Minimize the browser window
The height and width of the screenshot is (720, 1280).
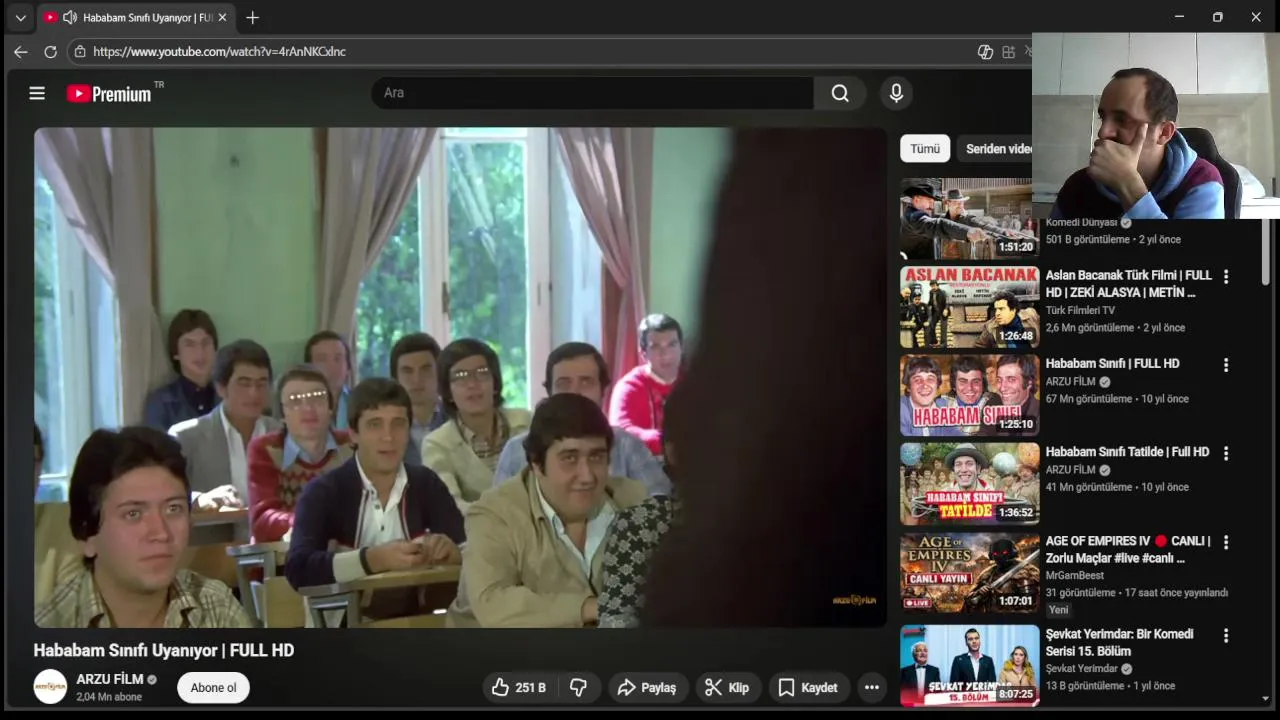coord(1179,17)
